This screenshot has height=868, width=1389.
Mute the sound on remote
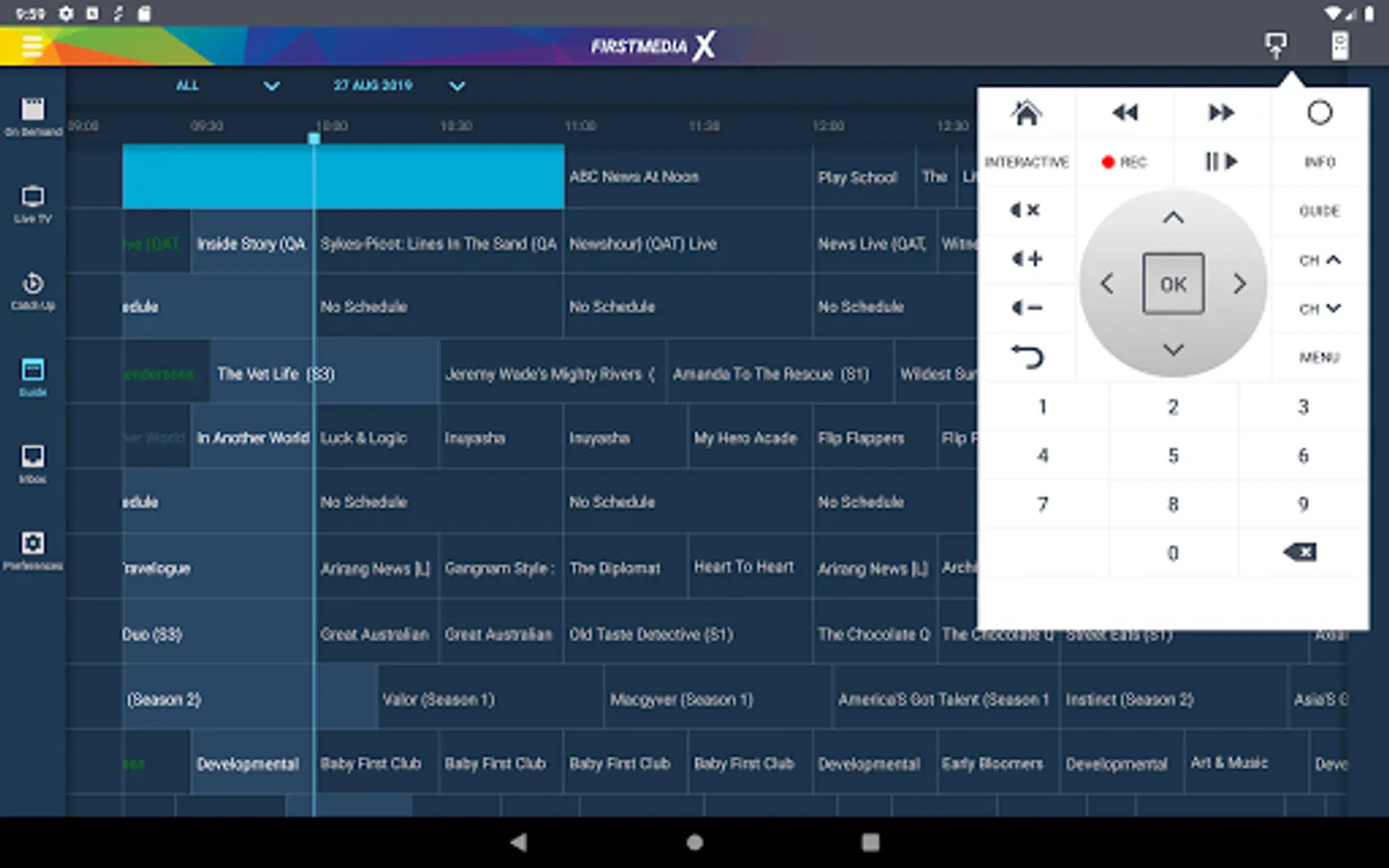coord(1025,210)
